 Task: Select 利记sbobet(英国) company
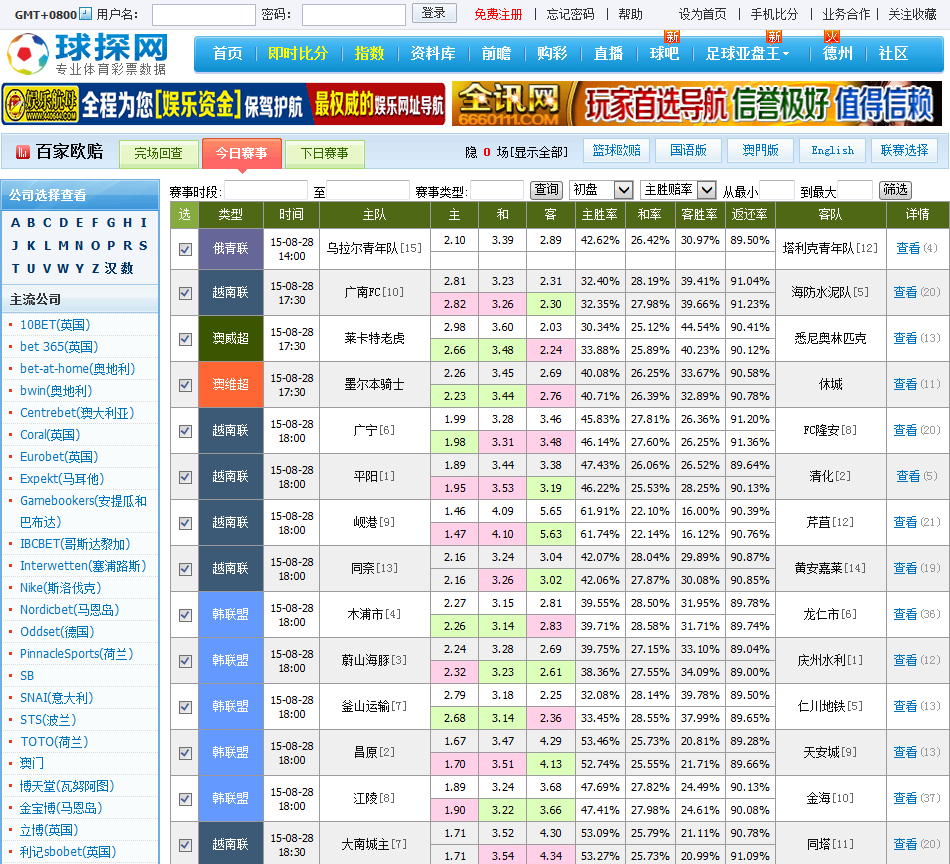click(68, 852)
